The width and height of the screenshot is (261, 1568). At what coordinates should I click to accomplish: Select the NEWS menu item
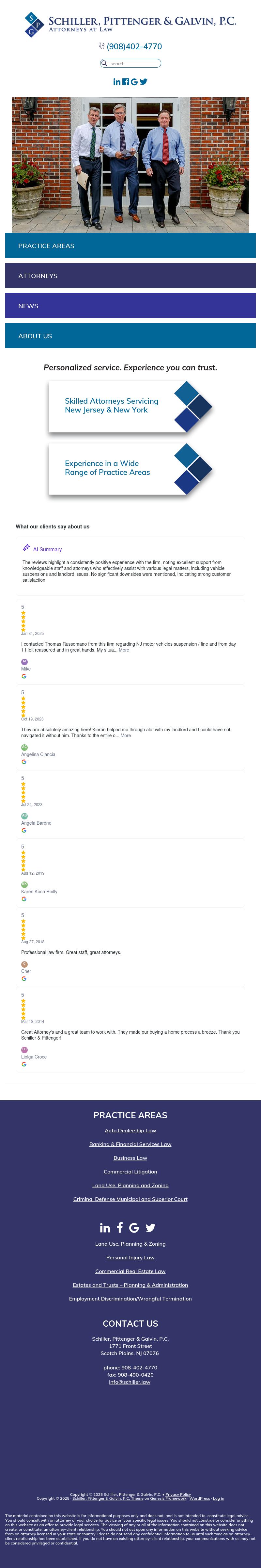point(130,306)
